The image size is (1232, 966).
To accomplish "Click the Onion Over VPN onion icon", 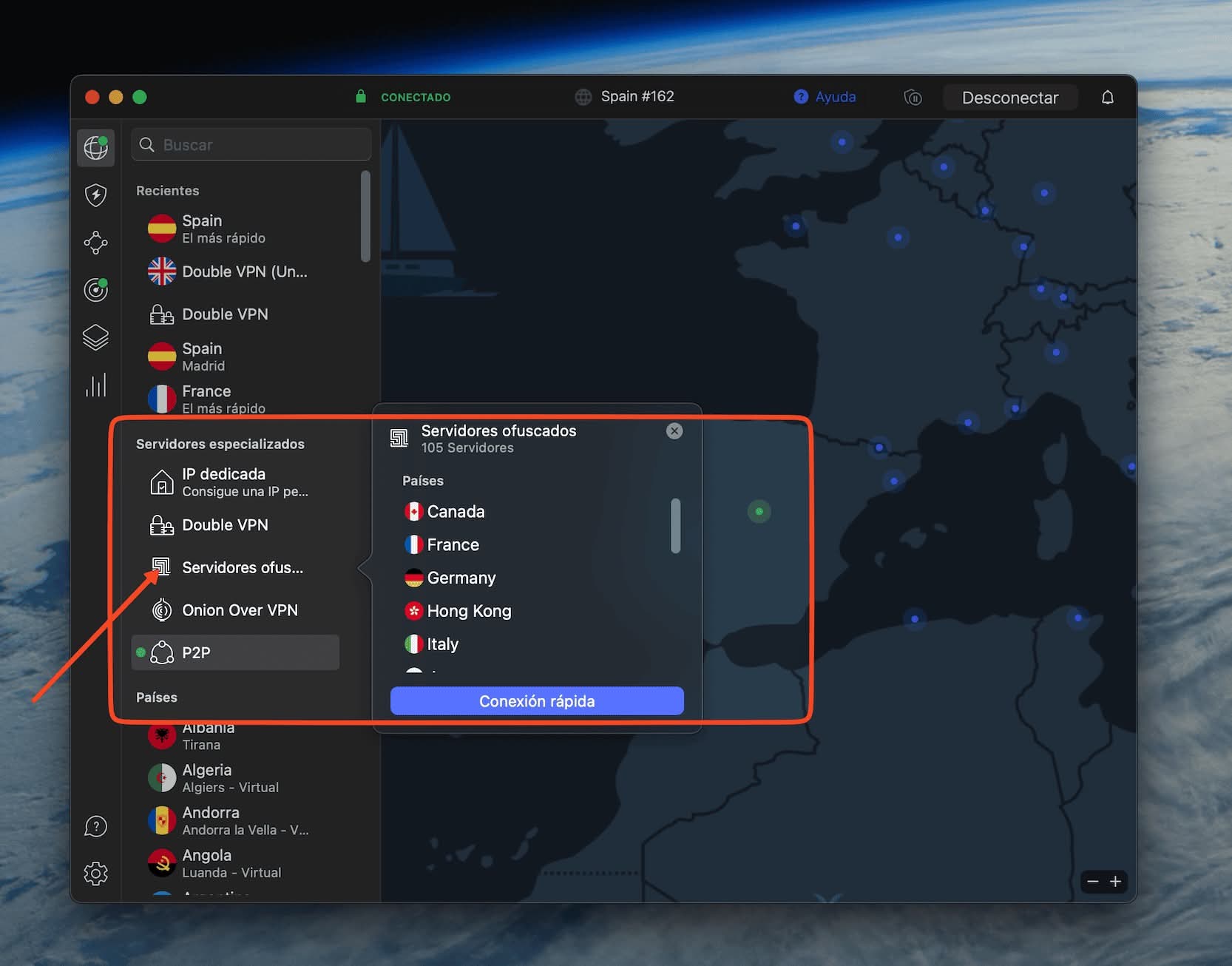I will 162,610.
